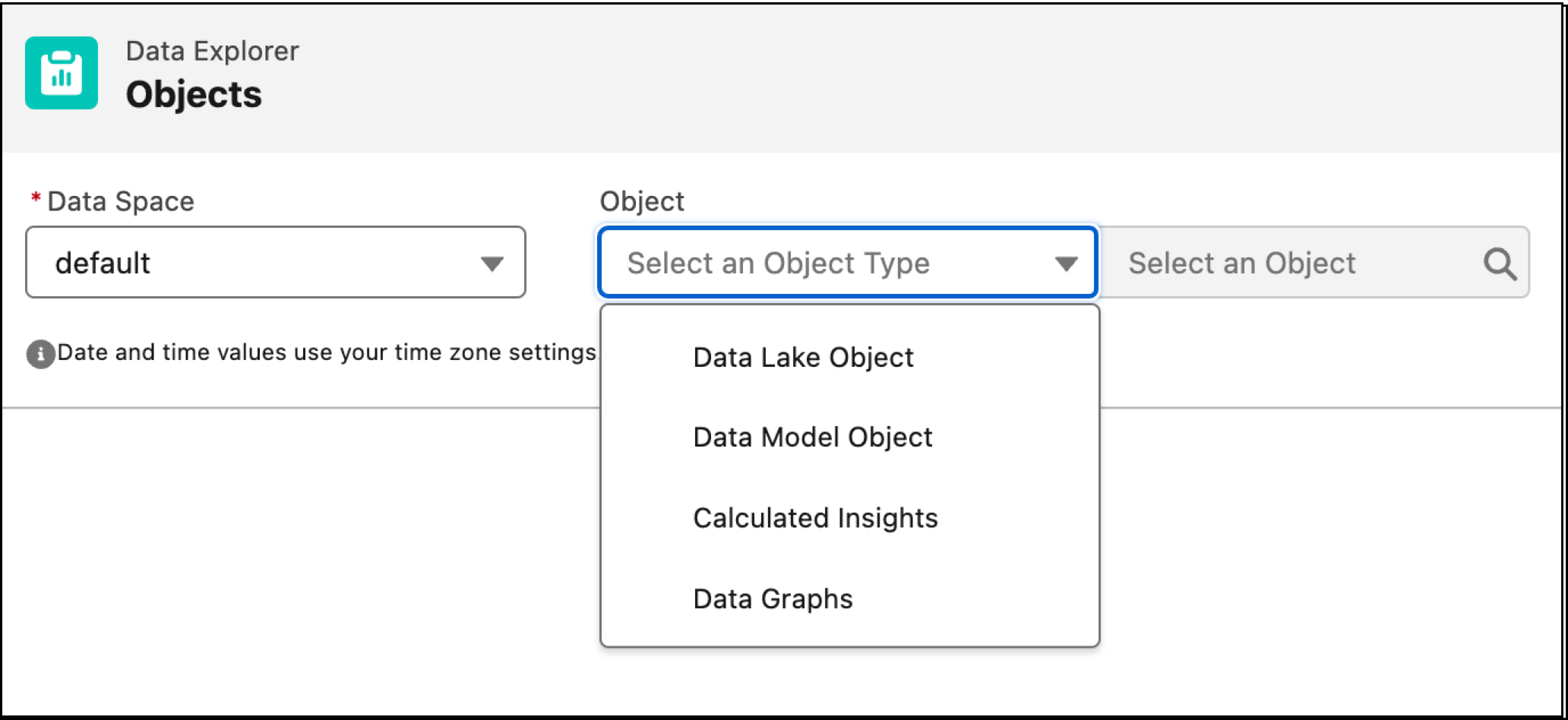This screenshot has height=720, width=1568.
Task: Pick Data Graphs object type
Action: click(x=849, y=598)
